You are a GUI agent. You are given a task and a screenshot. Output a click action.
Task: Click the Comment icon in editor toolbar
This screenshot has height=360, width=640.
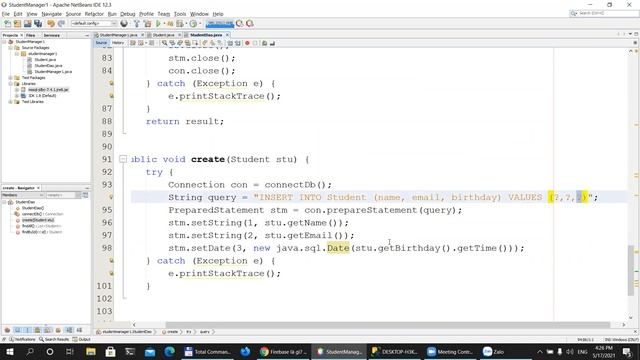point(264,43)
